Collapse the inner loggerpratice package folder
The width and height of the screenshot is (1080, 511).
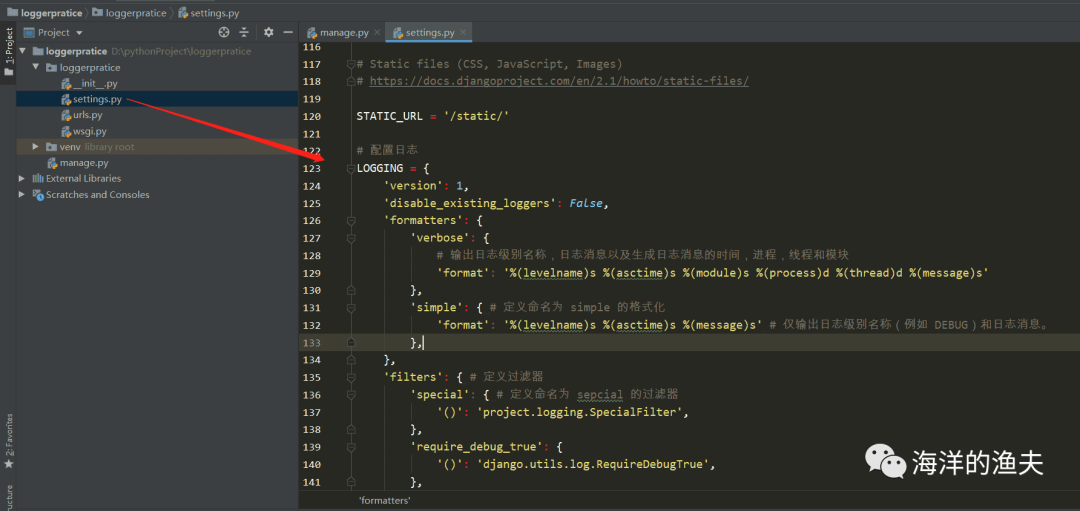pyautogui.click(x=36, y=67)
